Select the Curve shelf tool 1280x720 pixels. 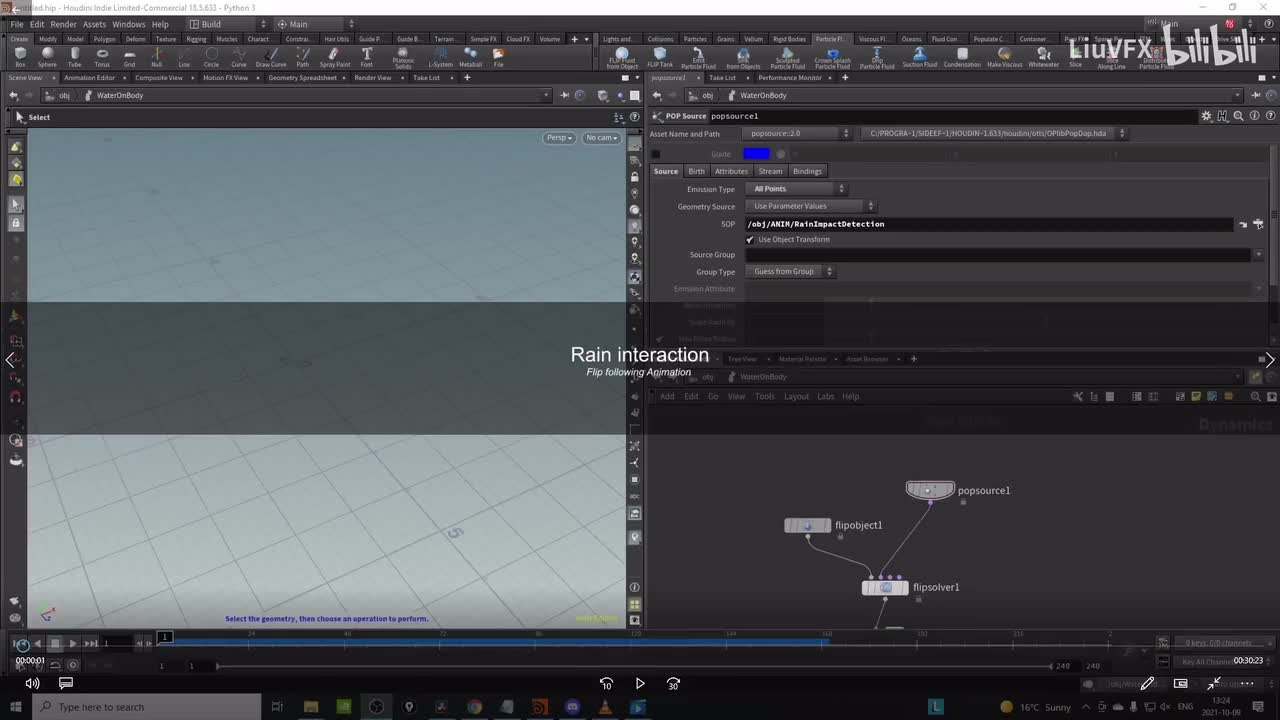(239, 57)
